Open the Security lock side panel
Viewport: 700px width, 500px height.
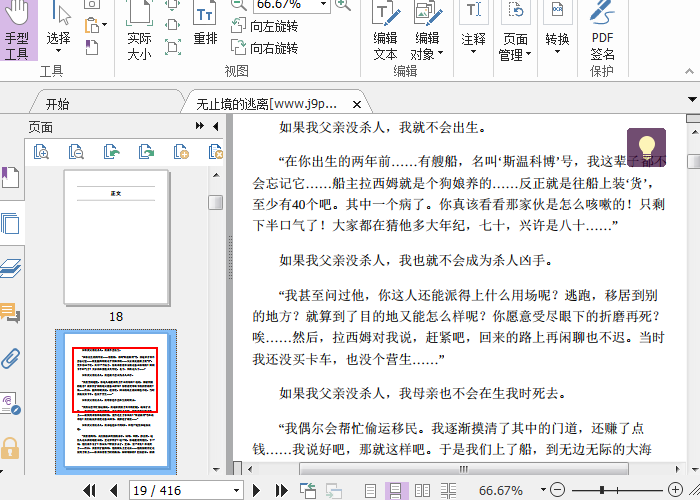tap(10, 448)
